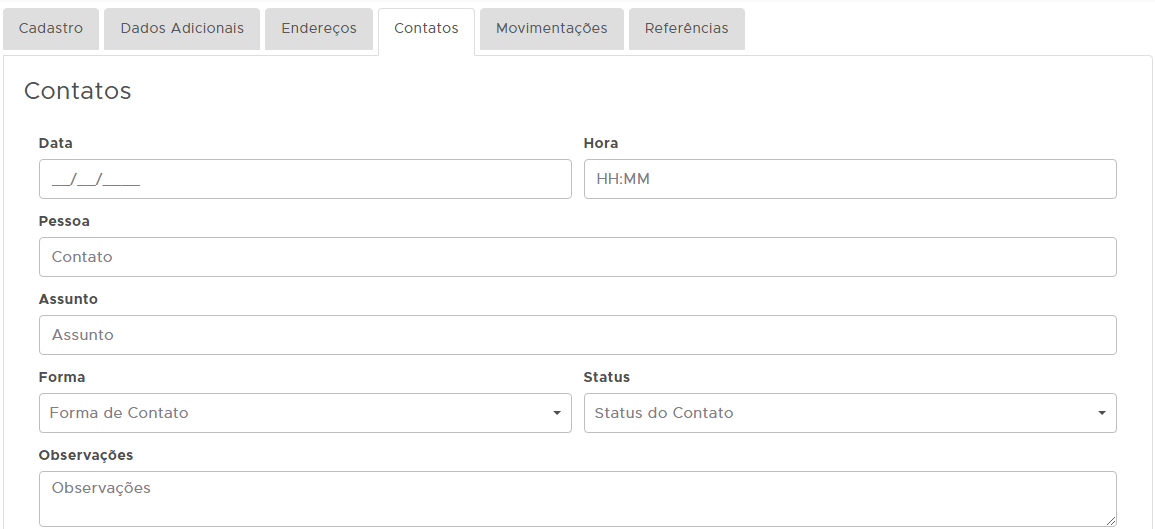Open the Dados Adicionais tab

pos(182,29)
